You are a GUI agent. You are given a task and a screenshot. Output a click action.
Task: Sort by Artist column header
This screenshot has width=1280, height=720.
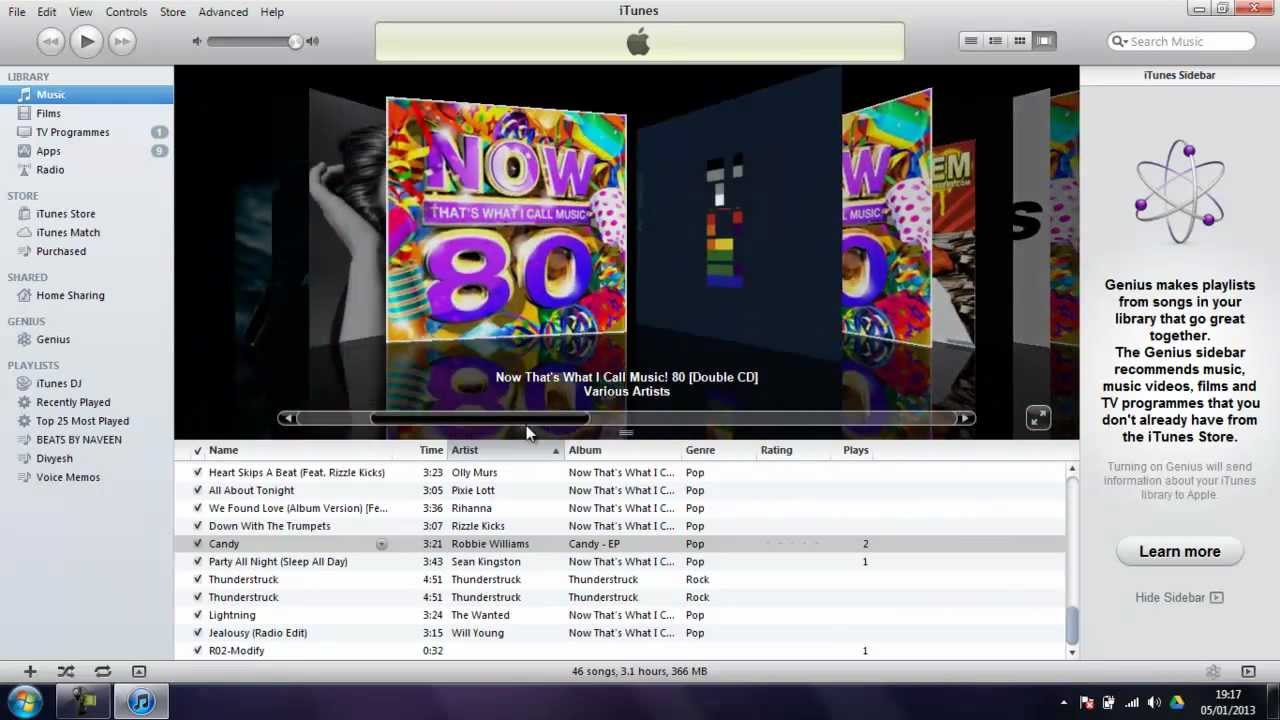505,450
